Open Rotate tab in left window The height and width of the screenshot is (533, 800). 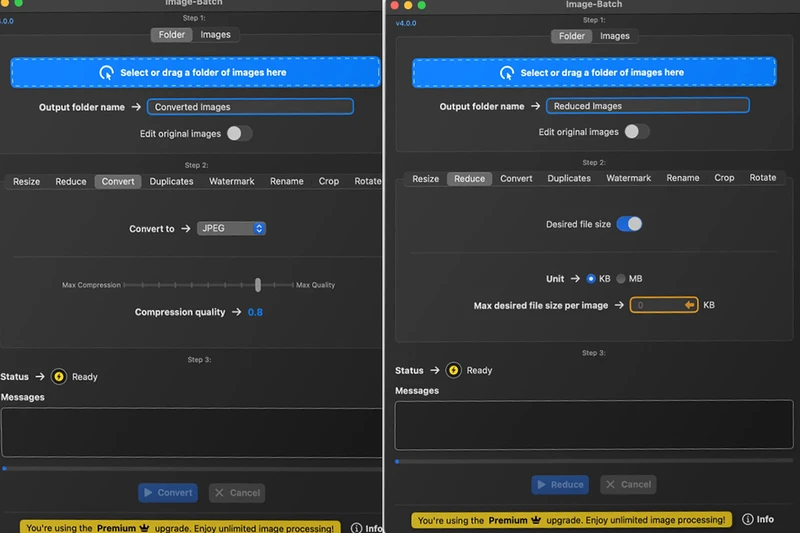[x=367, y=182]
